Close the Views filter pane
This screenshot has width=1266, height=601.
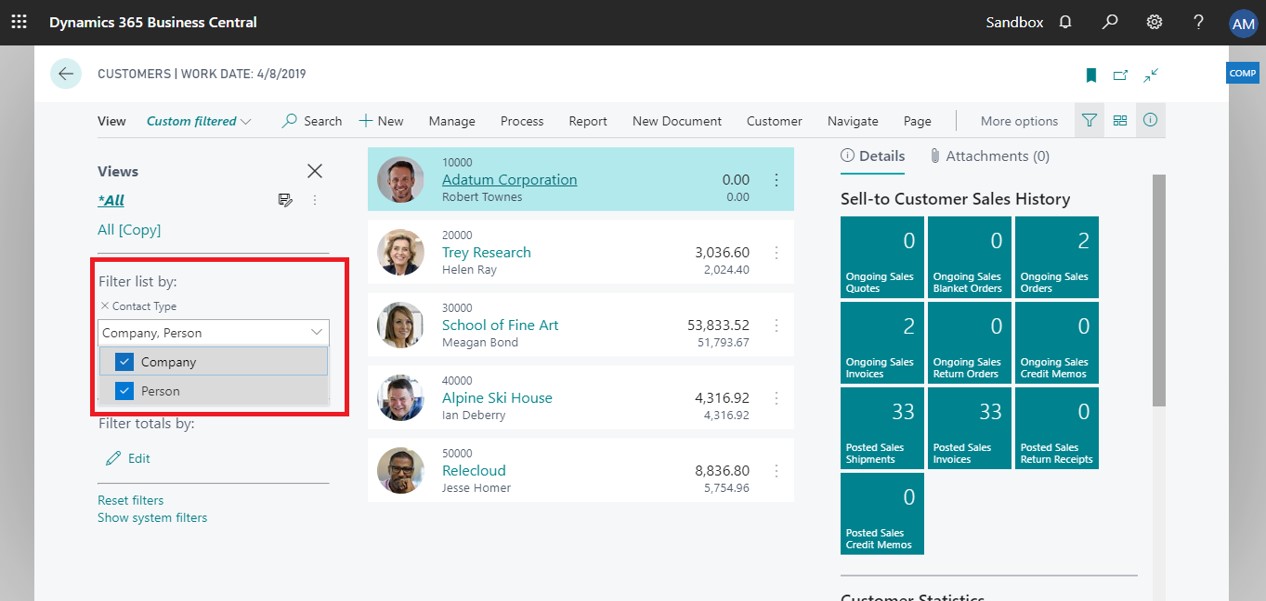click(x=314, y=171)
